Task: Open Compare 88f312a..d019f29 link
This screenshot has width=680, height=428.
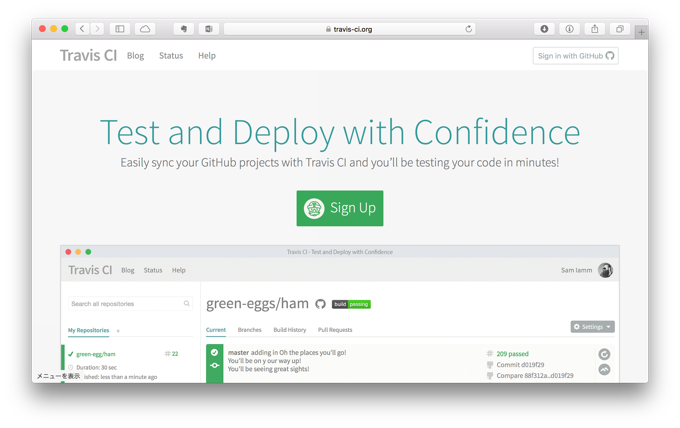Action: click(x=535, y=376)
